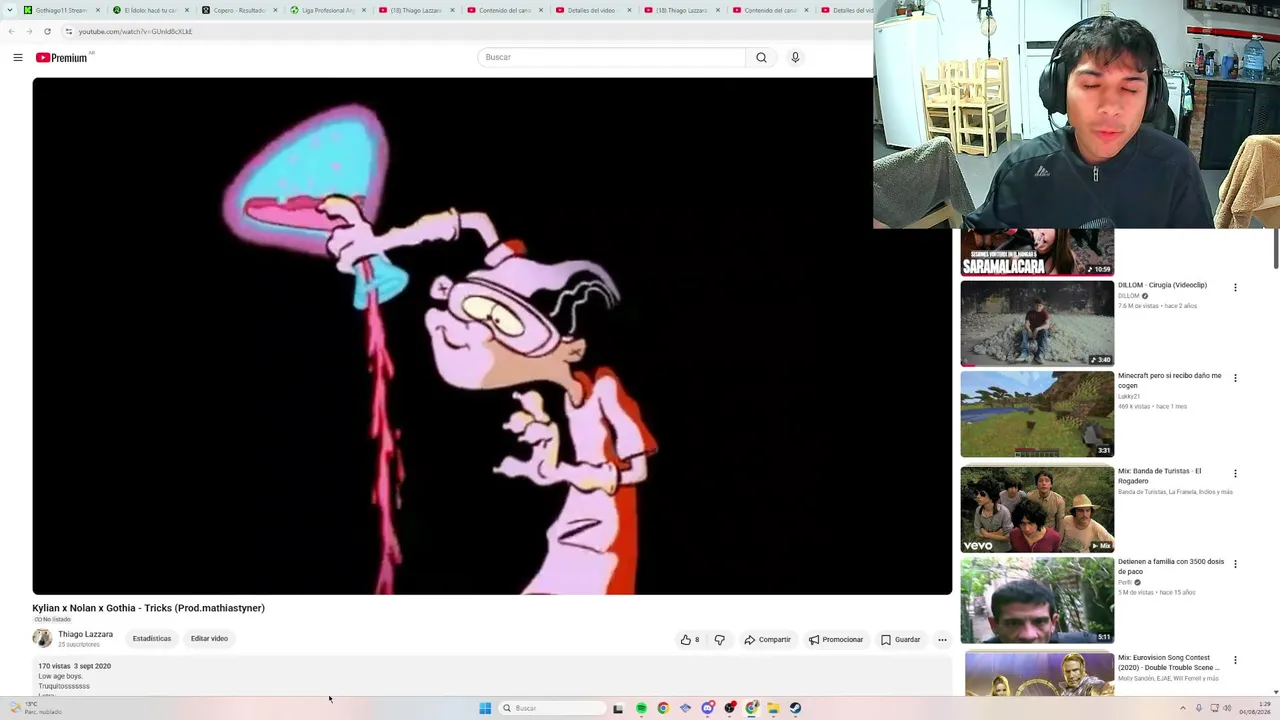Click Detienen a familia con 3500 dosis title
The width and height of the screenshot is (1280, 720).
pos(1171,566)
